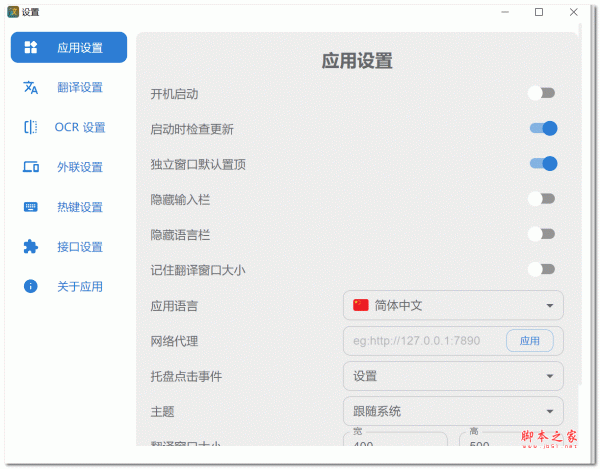
Task: Show the 关于应用 page
Action: click(x=69, y=286)
